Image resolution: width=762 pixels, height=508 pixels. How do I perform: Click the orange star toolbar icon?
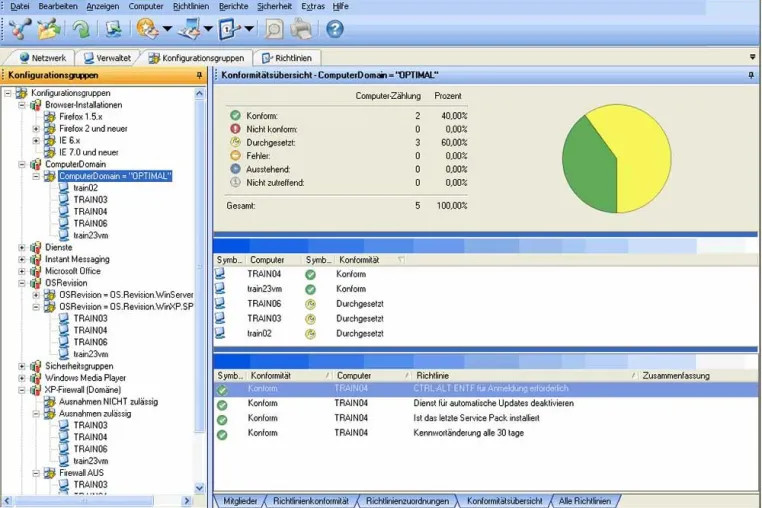[x=147, y=29]
